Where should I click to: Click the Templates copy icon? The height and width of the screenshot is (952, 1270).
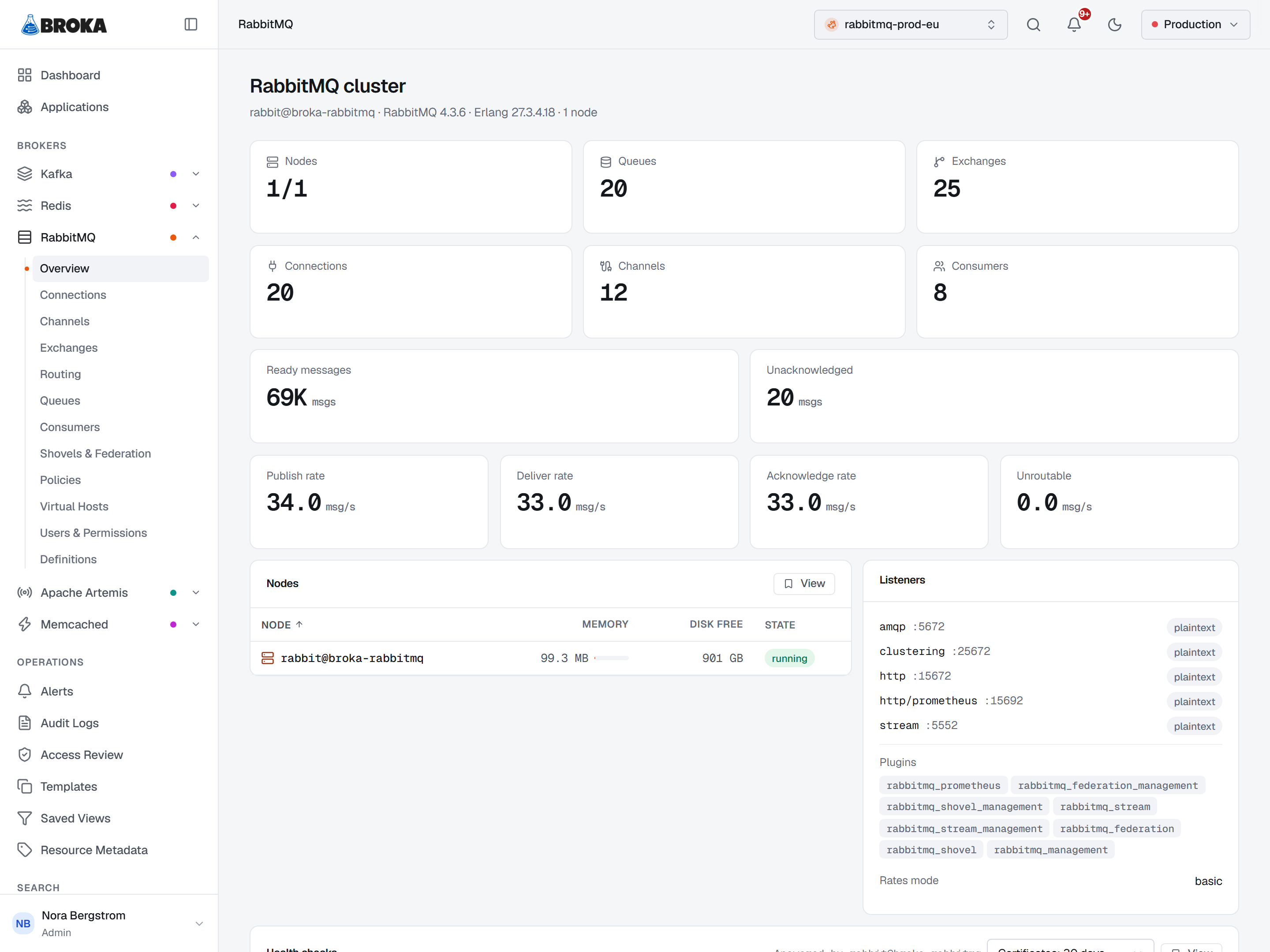coord(24,786)
